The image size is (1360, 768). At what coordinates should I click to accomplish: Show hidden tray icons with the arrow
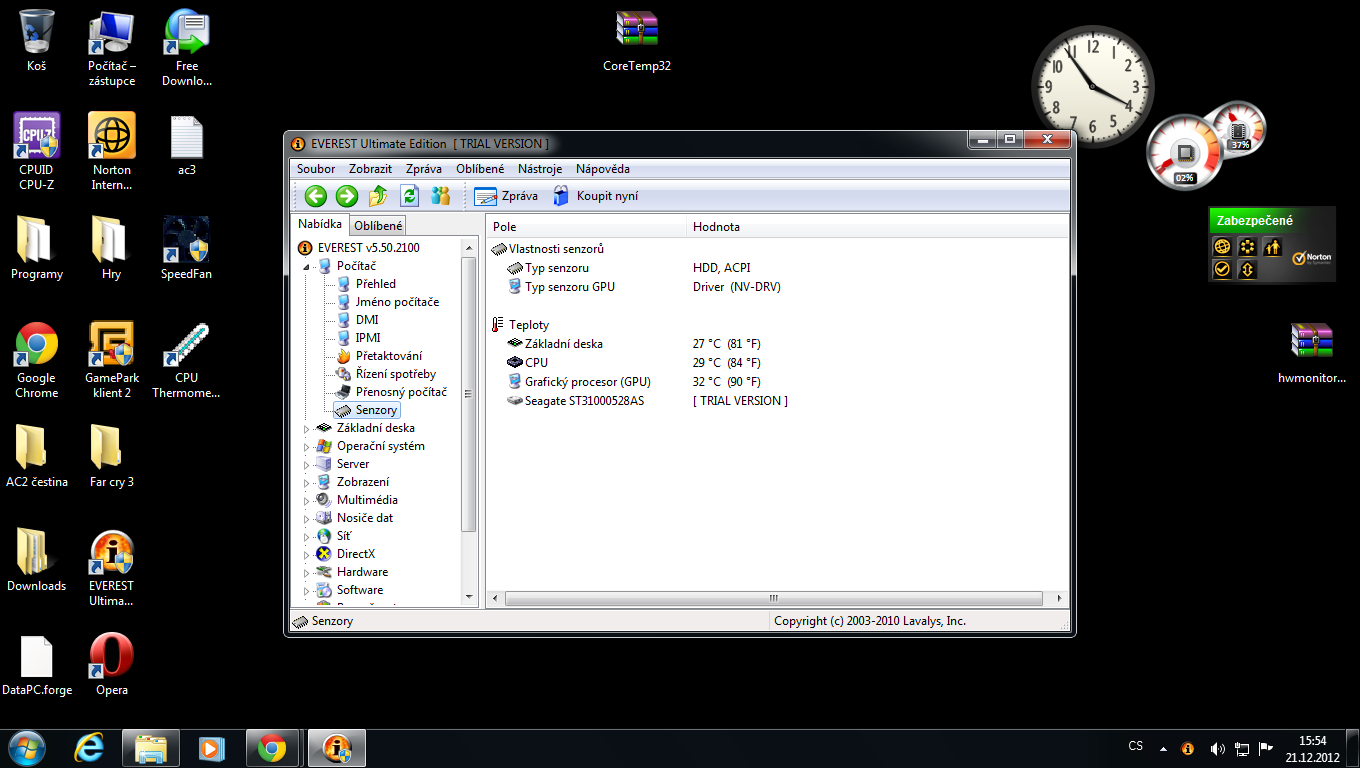click(1163, 748)
